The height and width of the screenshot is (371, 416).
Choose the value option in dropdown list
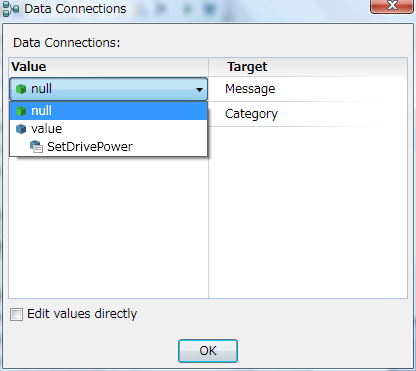109,129
